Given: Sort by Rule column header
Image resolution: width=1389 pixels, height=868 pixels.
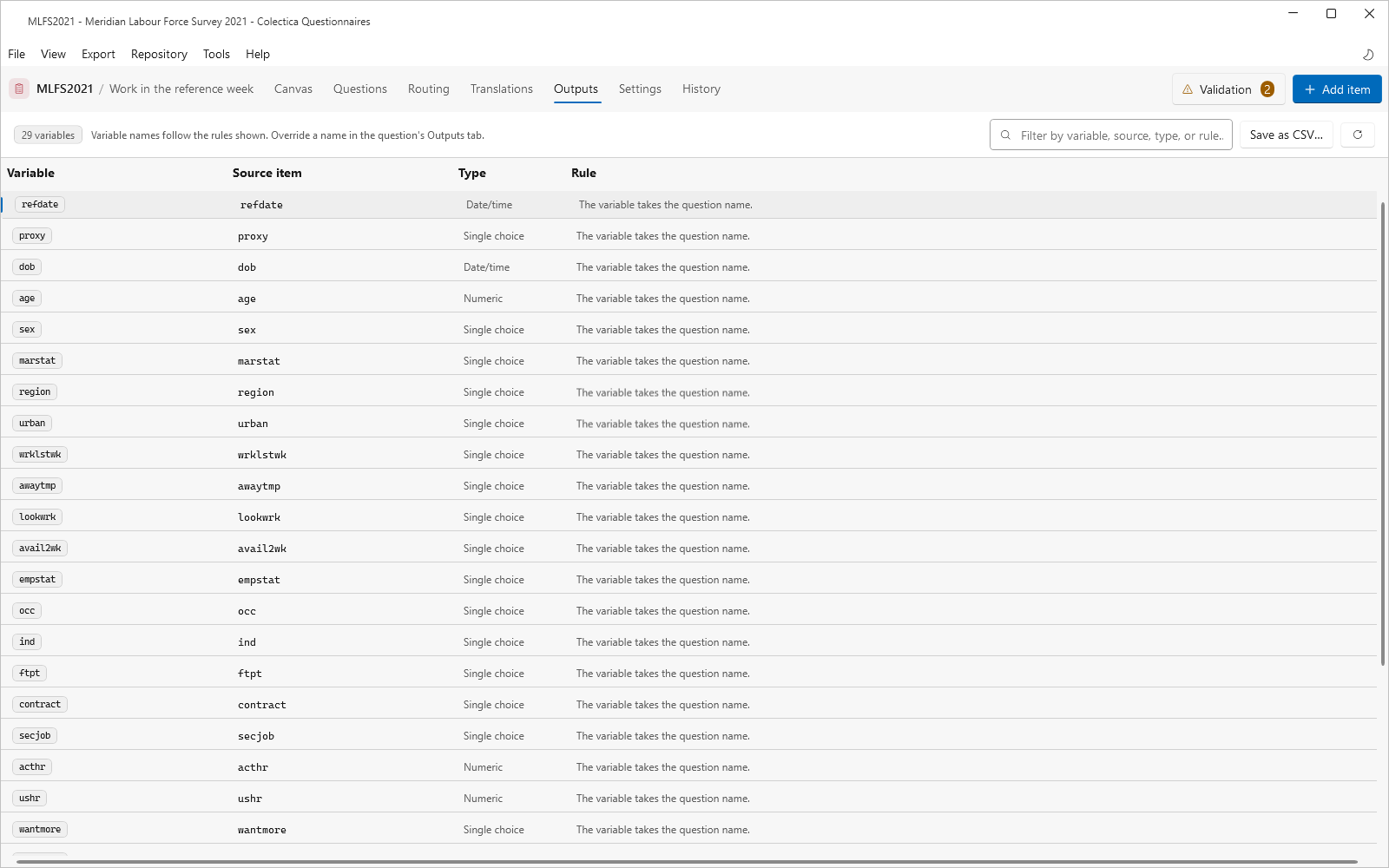Looking at the screenshot, I should tap(583, 173).
